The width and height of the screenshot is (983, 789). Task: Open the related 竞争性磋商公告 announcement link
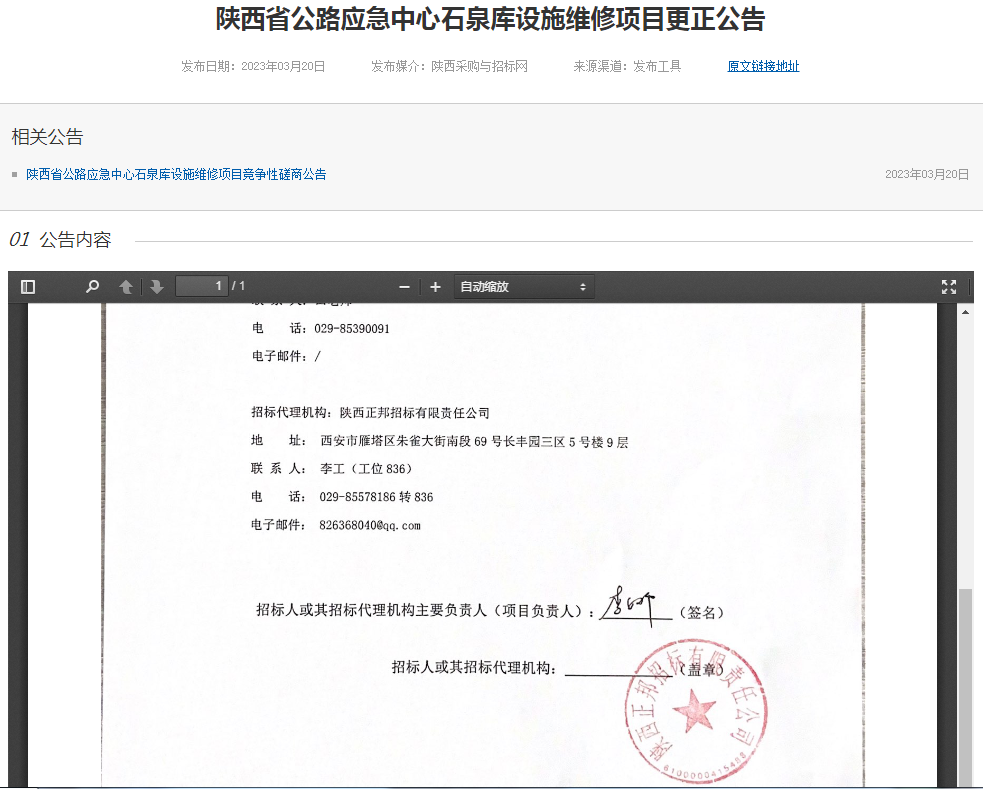coord(176,174)
